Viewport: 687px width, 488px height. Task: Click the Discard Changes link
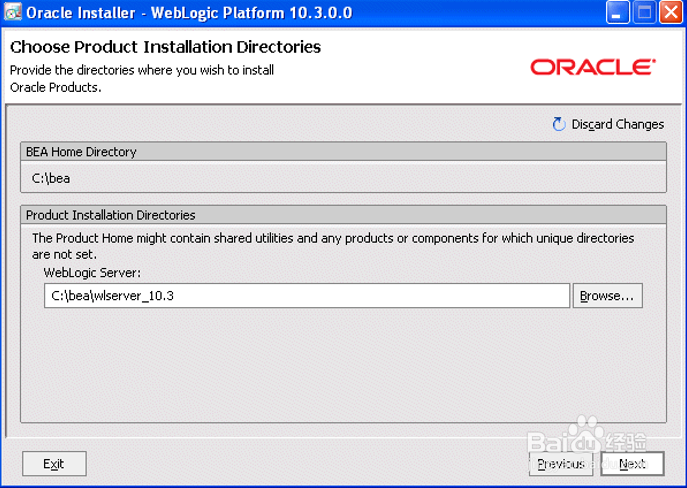click(x=618, y=124)
